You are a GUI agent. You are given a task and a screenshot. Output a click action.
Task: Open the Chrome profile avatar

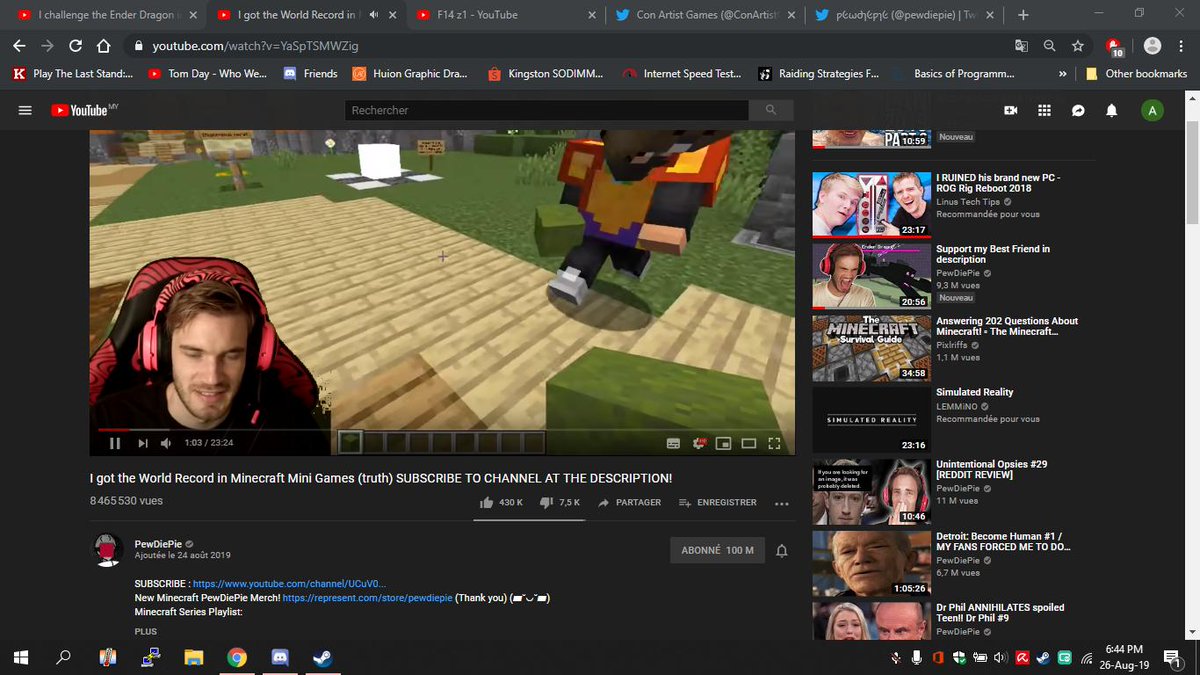[1152, 46]
